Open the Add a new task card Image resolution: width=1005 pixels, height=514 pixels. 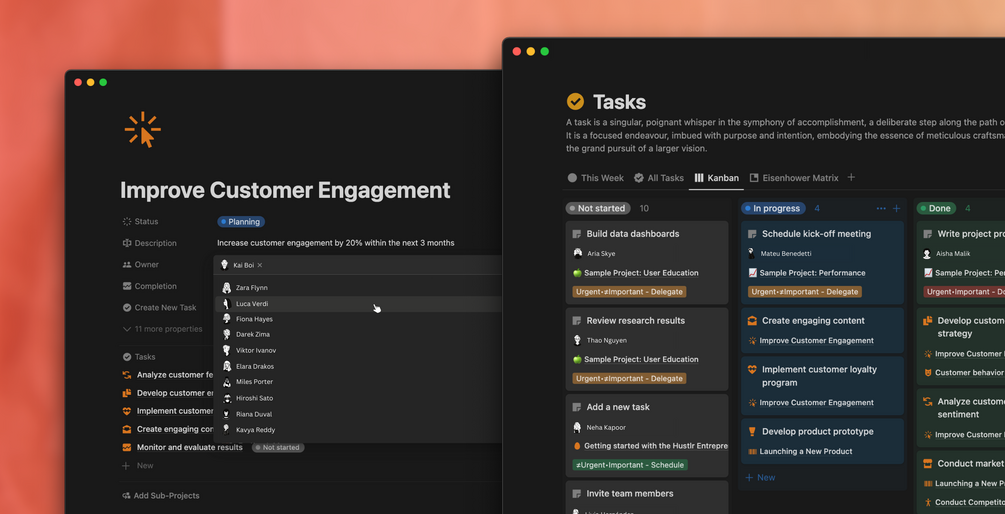(x=647, y=435)
